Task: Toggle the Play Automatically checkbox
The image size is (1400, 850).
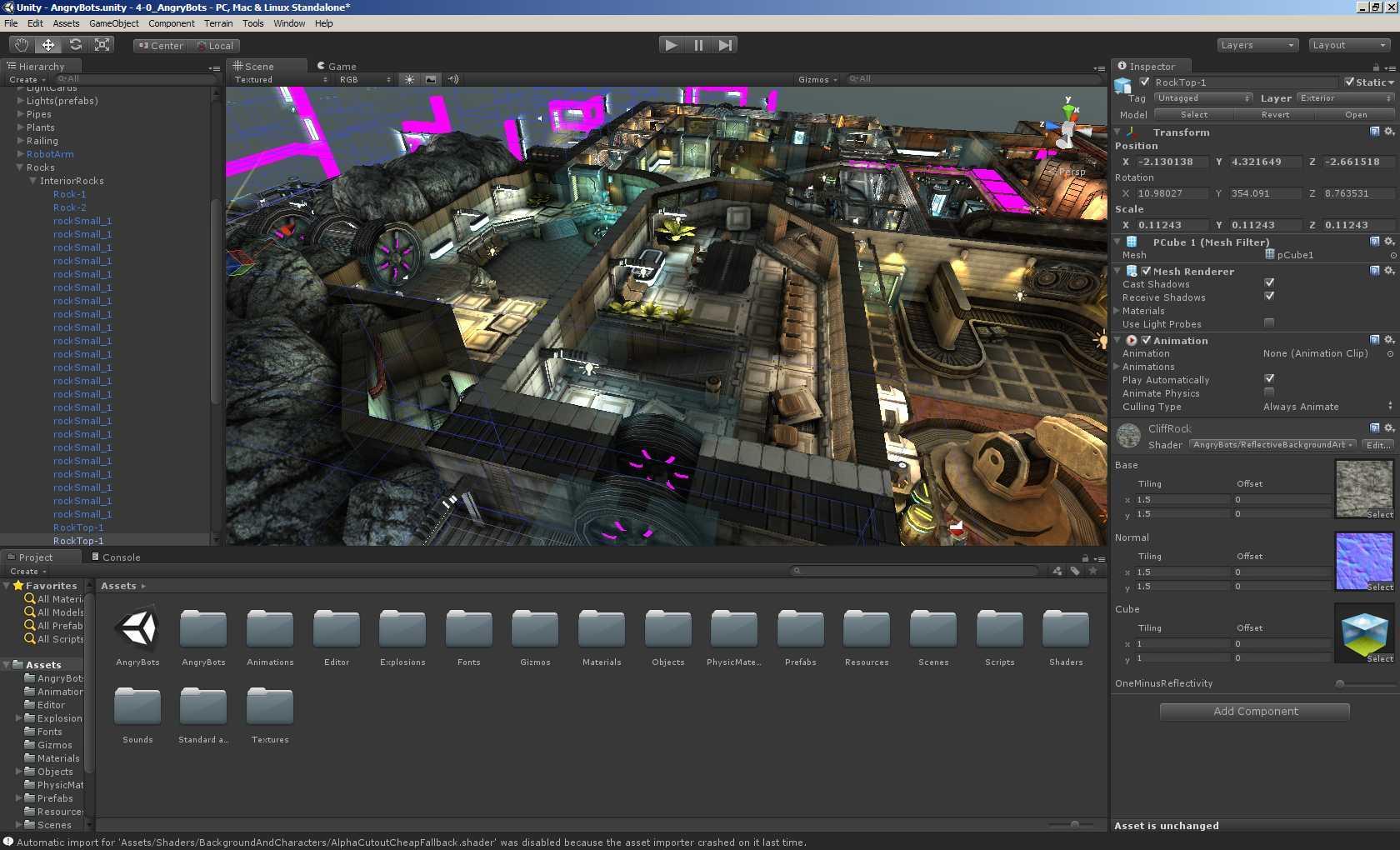Action: [x=1269, y=379]
